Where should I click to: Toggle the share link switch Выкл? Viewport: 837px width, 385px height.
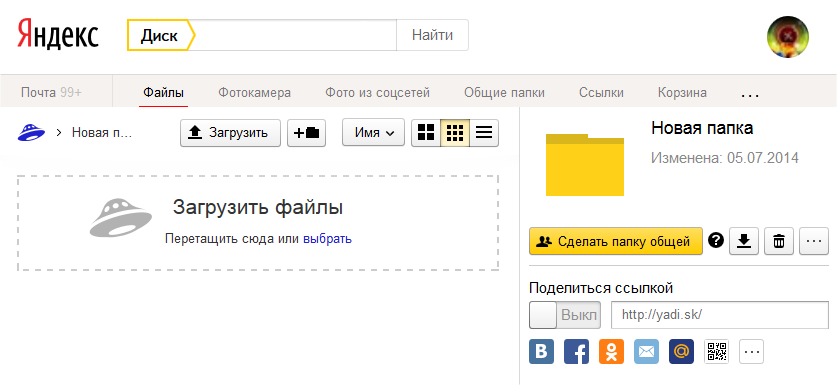[565, 315]
